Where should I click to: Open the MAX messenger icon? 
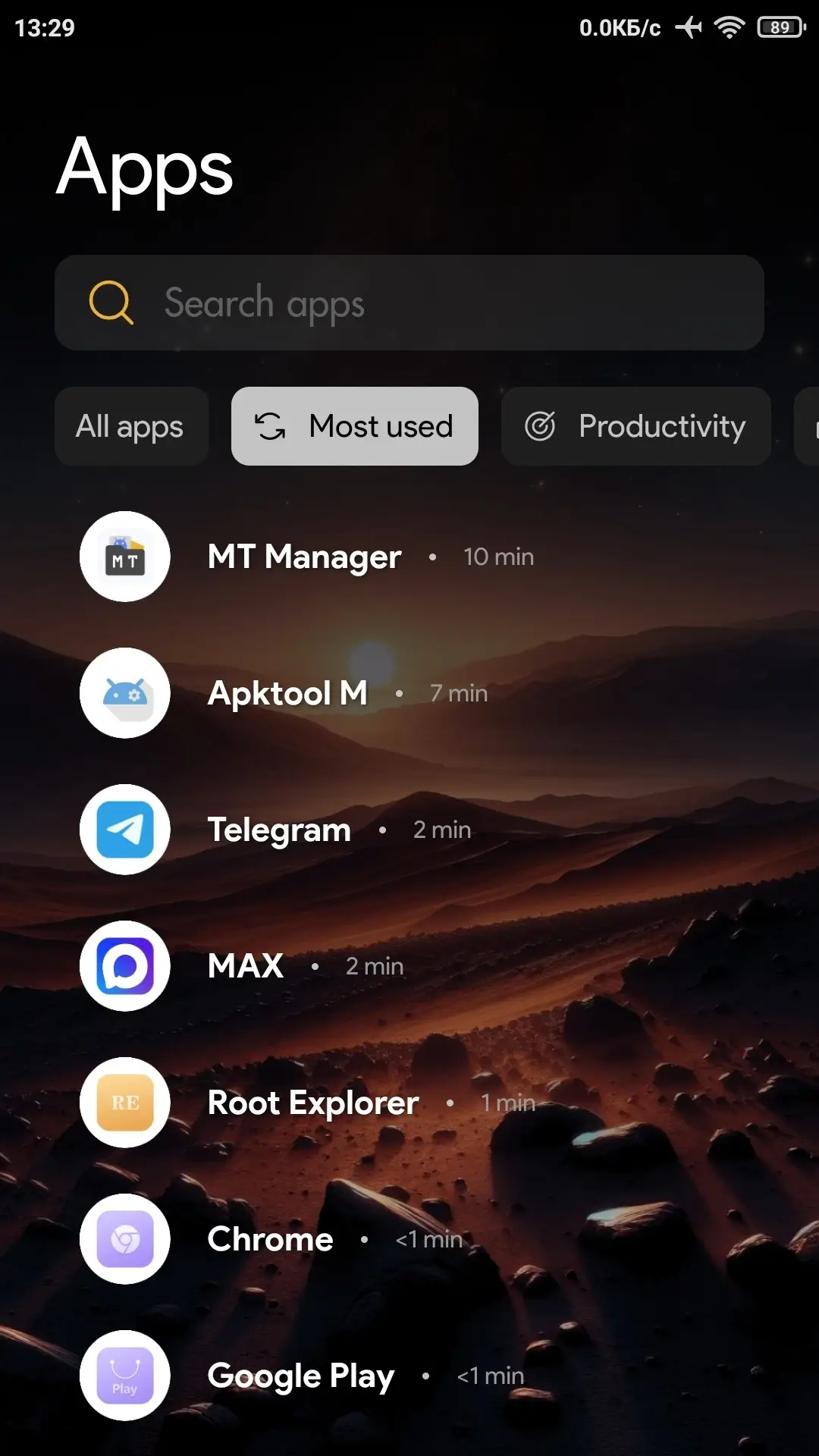125,966
